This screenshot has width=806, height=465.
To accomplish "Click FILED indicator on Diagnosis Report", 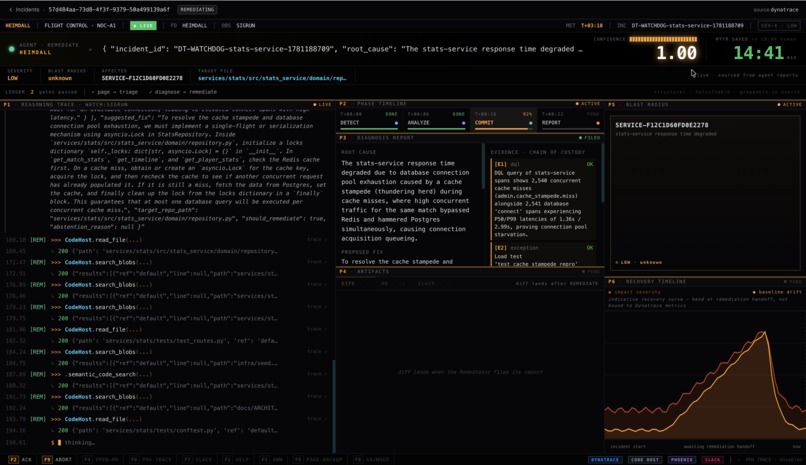I will click(x=589, y=138).
